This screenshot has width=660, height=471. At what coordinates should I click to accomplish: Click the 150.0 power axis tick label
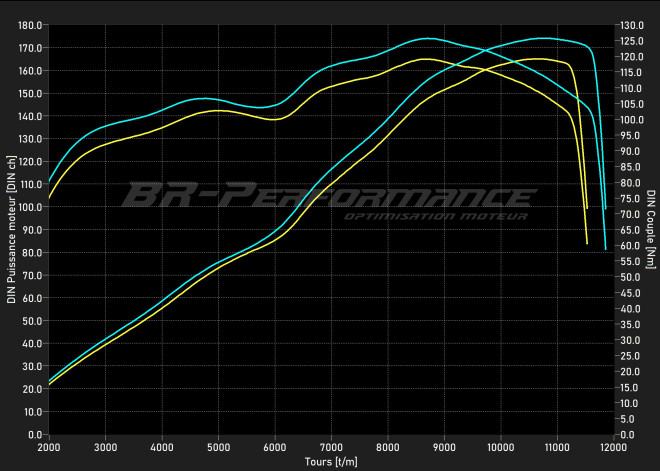(x=30, y=93)
